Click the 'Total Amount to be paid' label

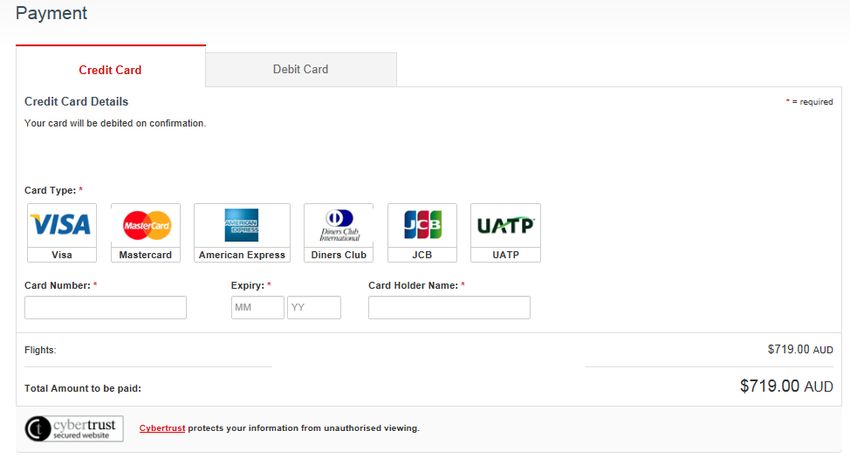click(x=82, y=389)
